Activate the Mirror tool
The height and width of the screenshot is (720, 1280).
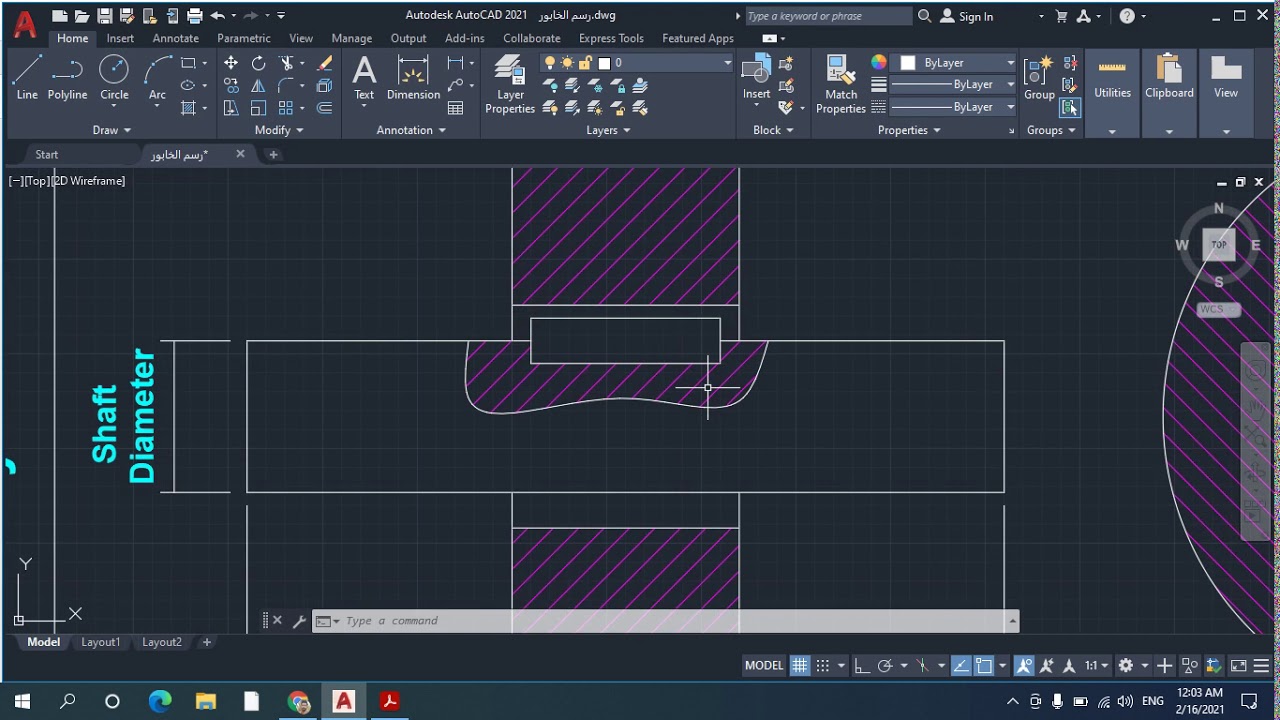pos(259,86)
